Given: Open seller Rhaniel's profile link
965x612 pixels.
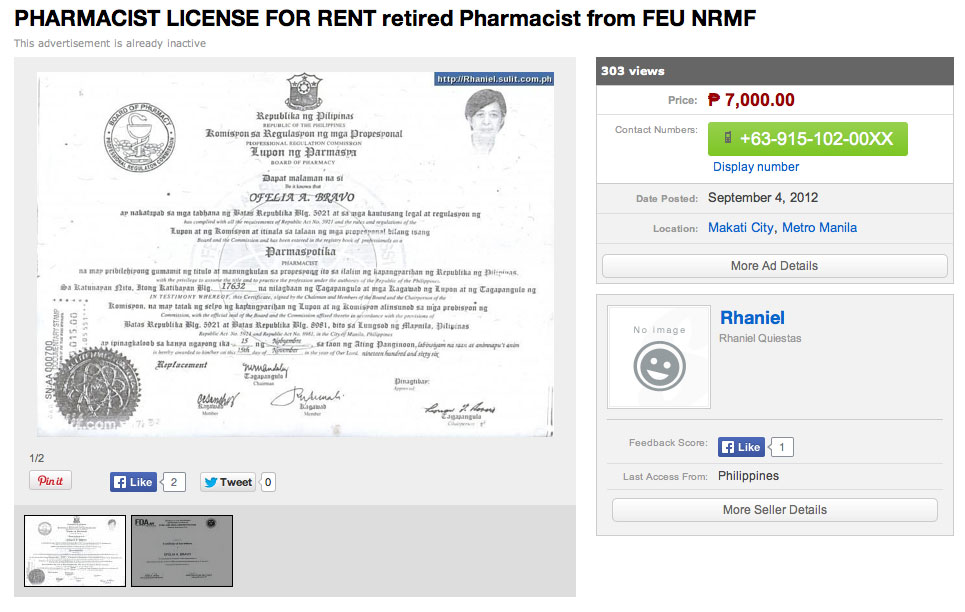Looking at the screenshot, I should point(752,318).
